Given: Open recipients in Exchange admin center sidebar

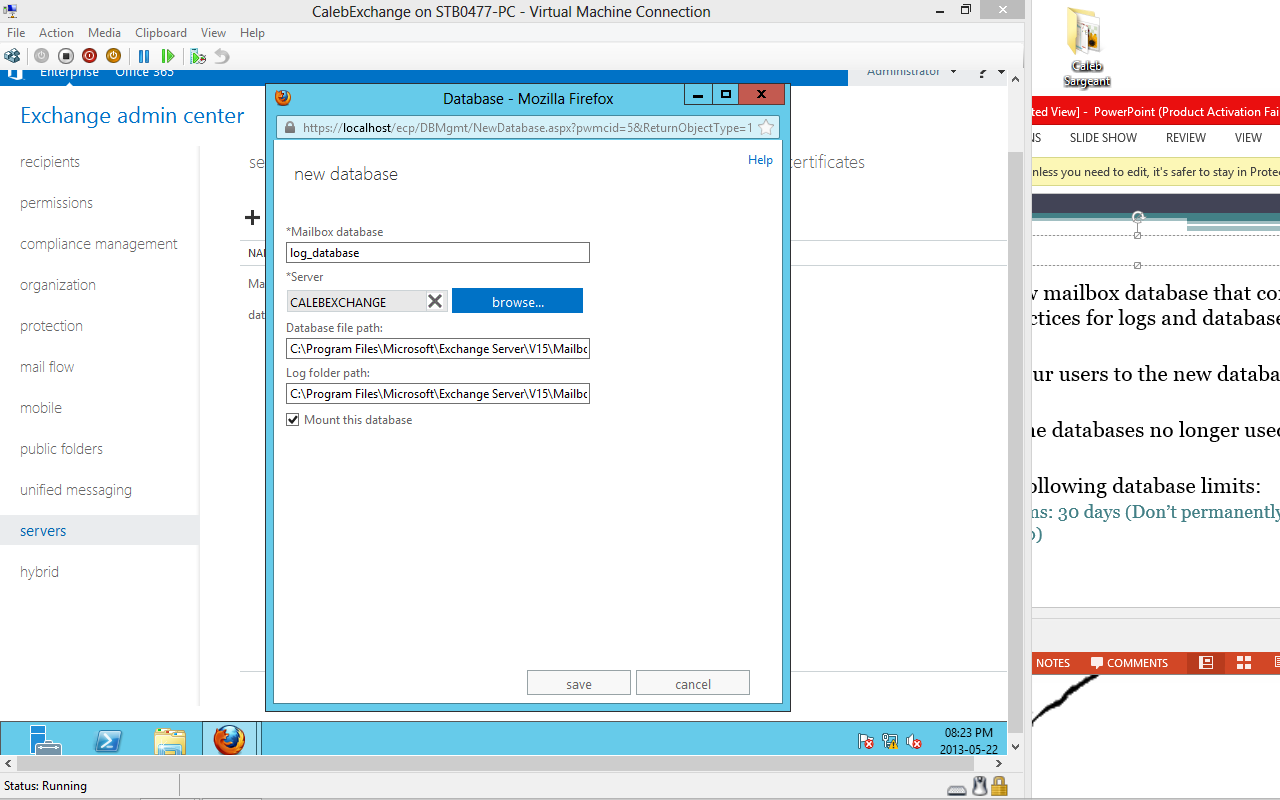Looking at the screenshot, I should (50, 162).
